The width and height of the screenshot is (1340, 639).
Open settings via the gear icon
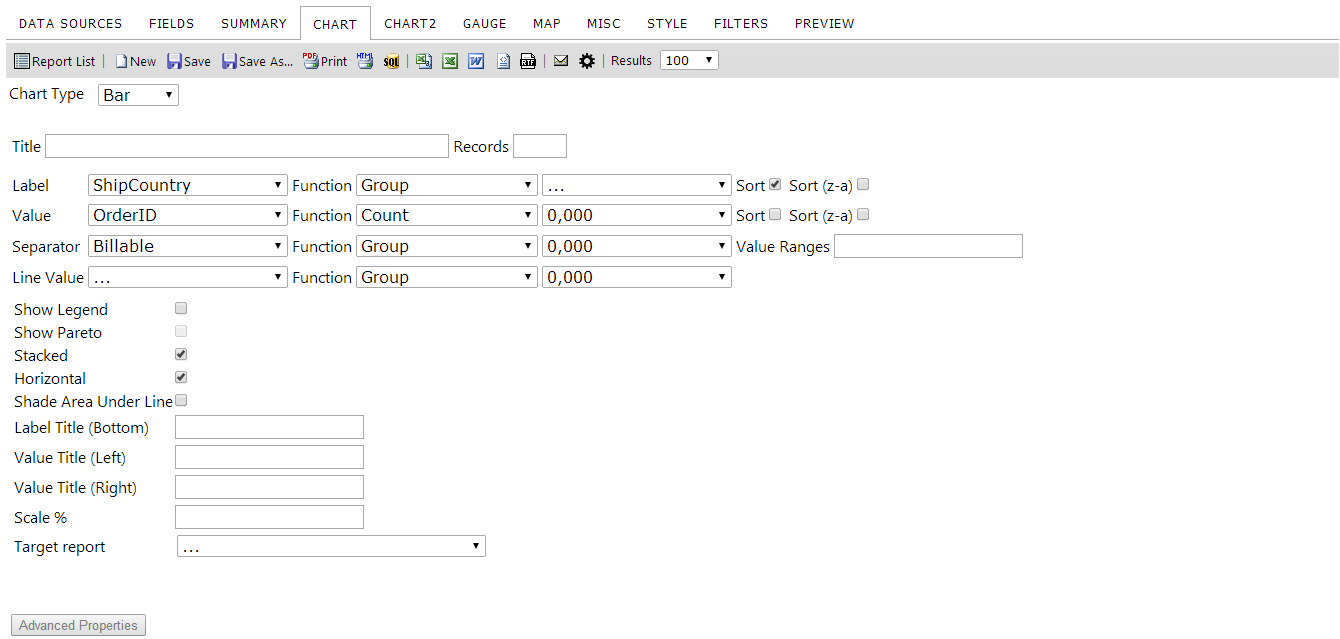pos(587,61)
